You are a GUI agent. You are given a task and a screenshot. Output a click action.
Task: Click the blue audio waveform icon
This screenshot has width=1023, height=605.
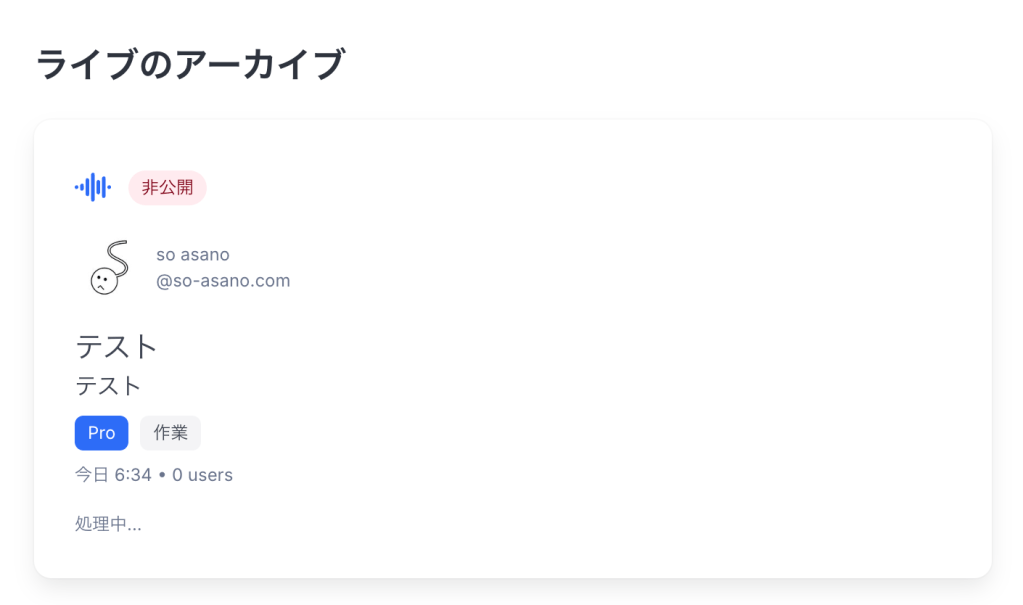pyautogui.click(x=92, y=187)
